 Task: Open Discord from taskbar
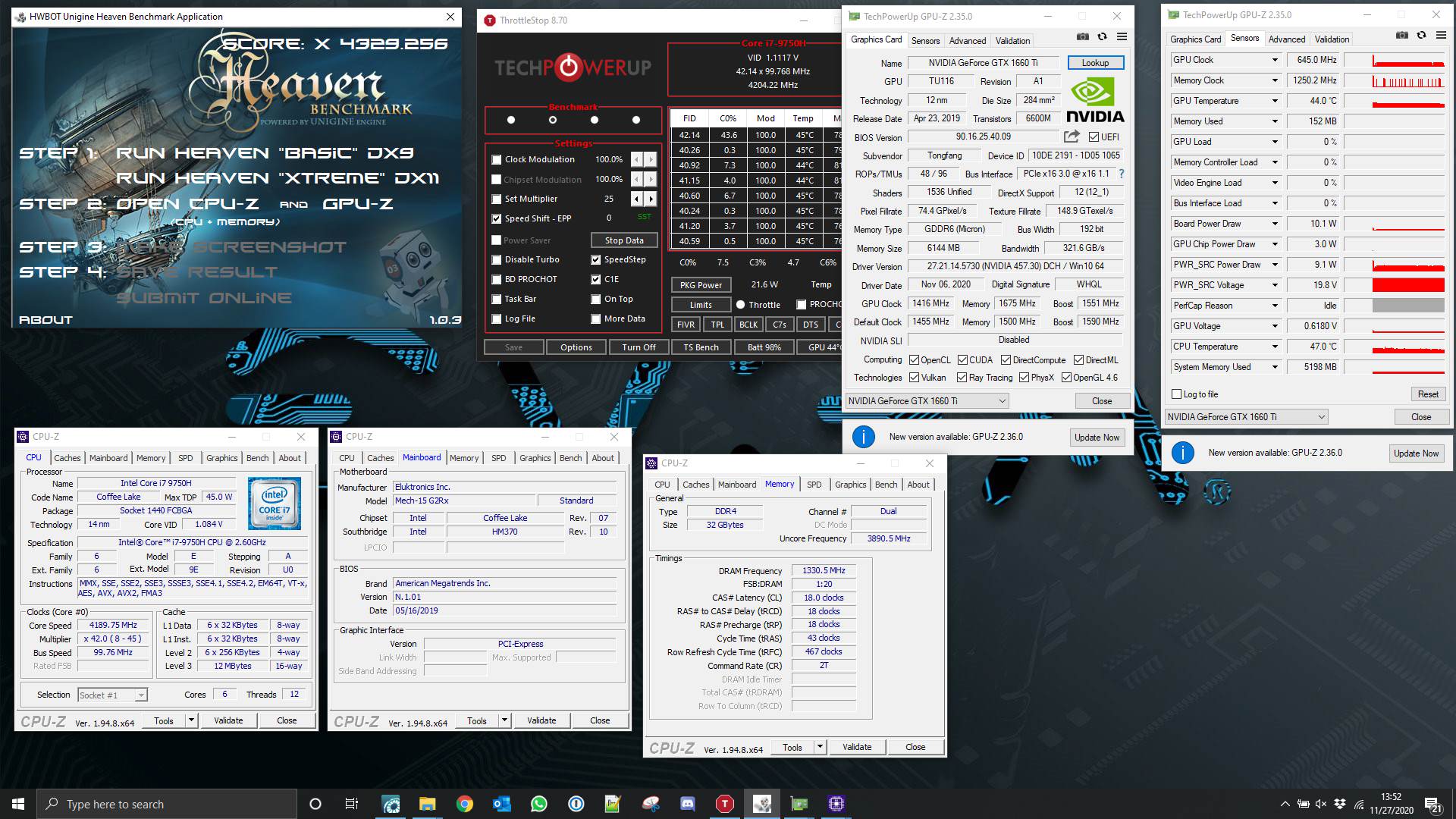click(687, 804)
